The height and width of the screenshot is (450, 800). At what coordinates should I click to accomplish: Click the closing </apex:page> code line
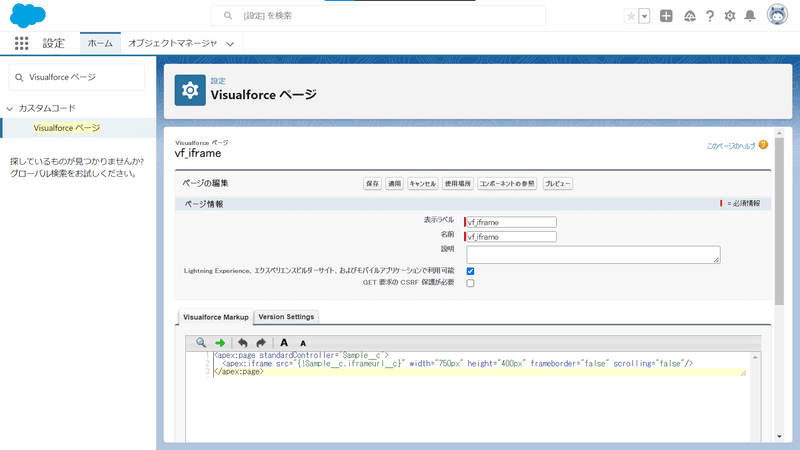(x=239, y=372)
